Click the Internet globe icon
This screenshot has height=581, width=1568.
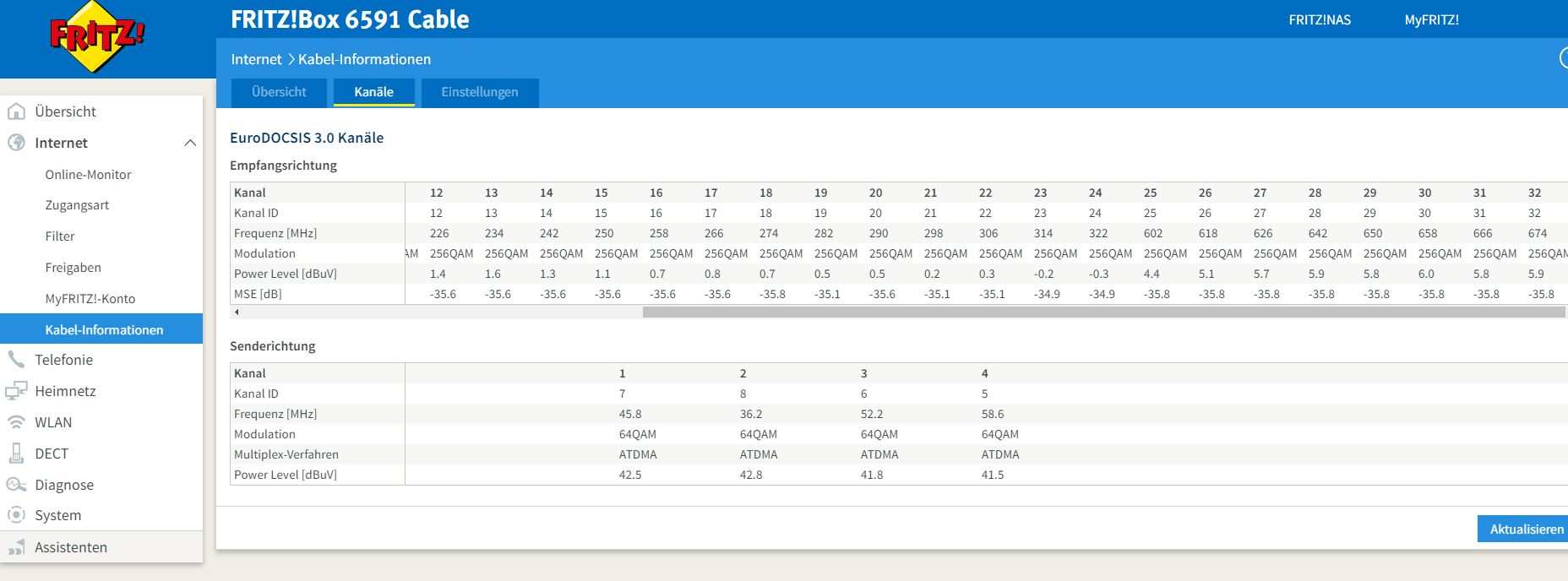point(16,143)
